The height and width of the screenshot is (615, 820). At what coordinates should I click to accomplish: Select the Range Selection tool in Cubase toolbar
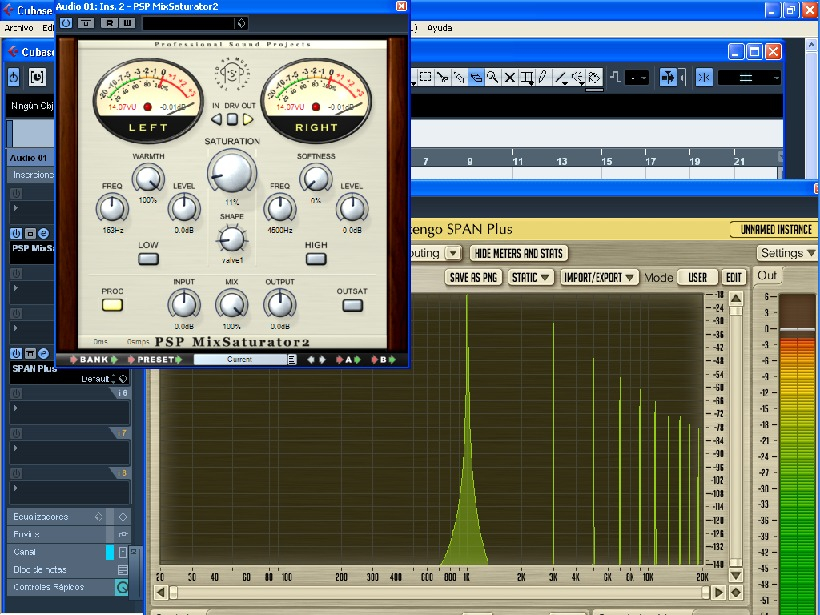click(426, 77)
